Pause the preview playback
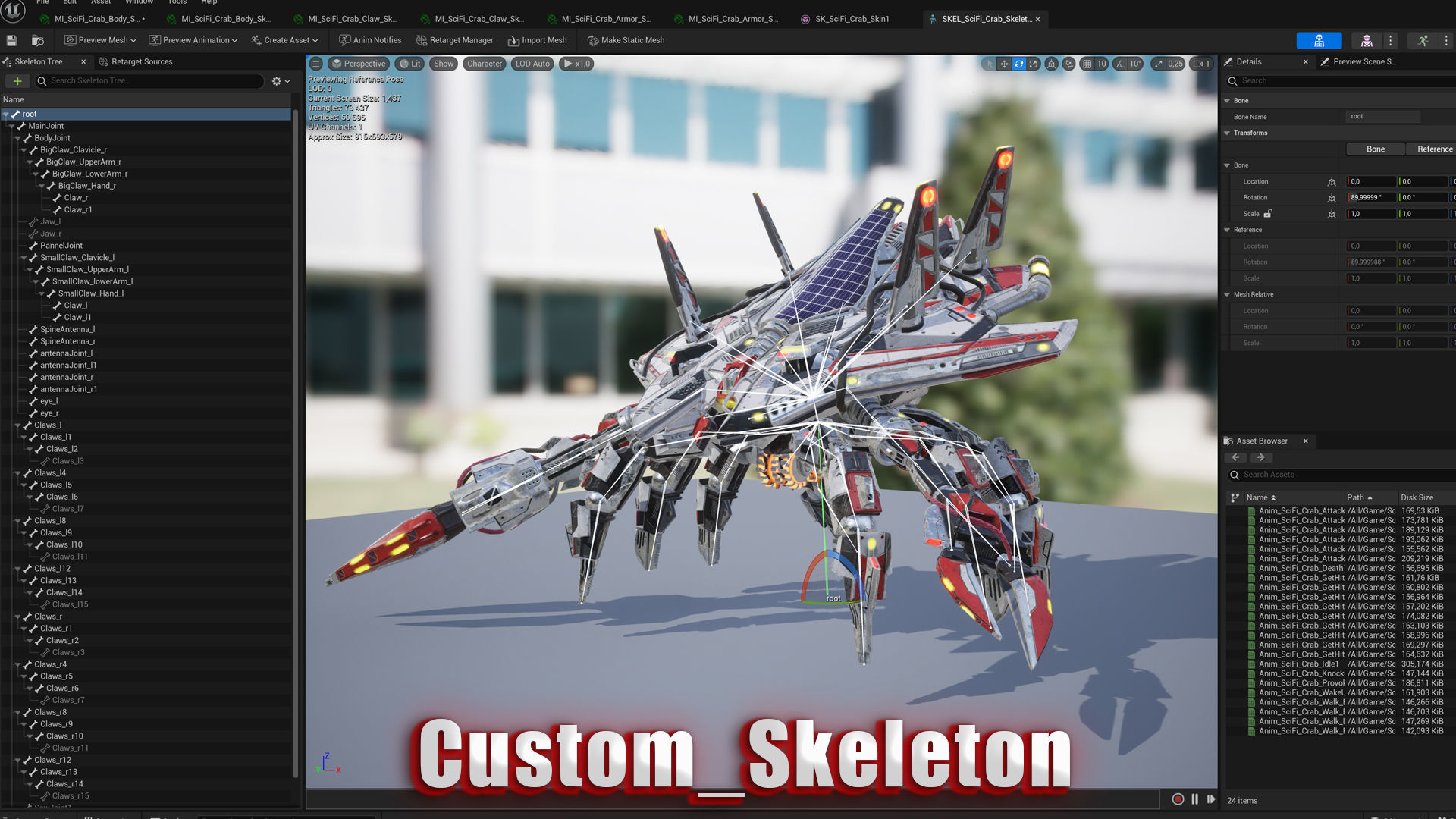The image size is (1456, 819). tap(1195, 799)
